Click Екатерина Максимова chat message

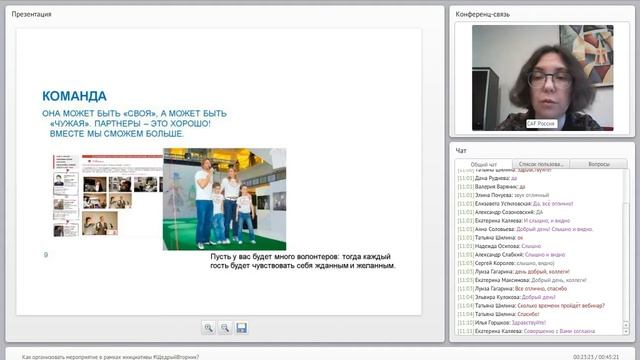[x=522, y=280]
